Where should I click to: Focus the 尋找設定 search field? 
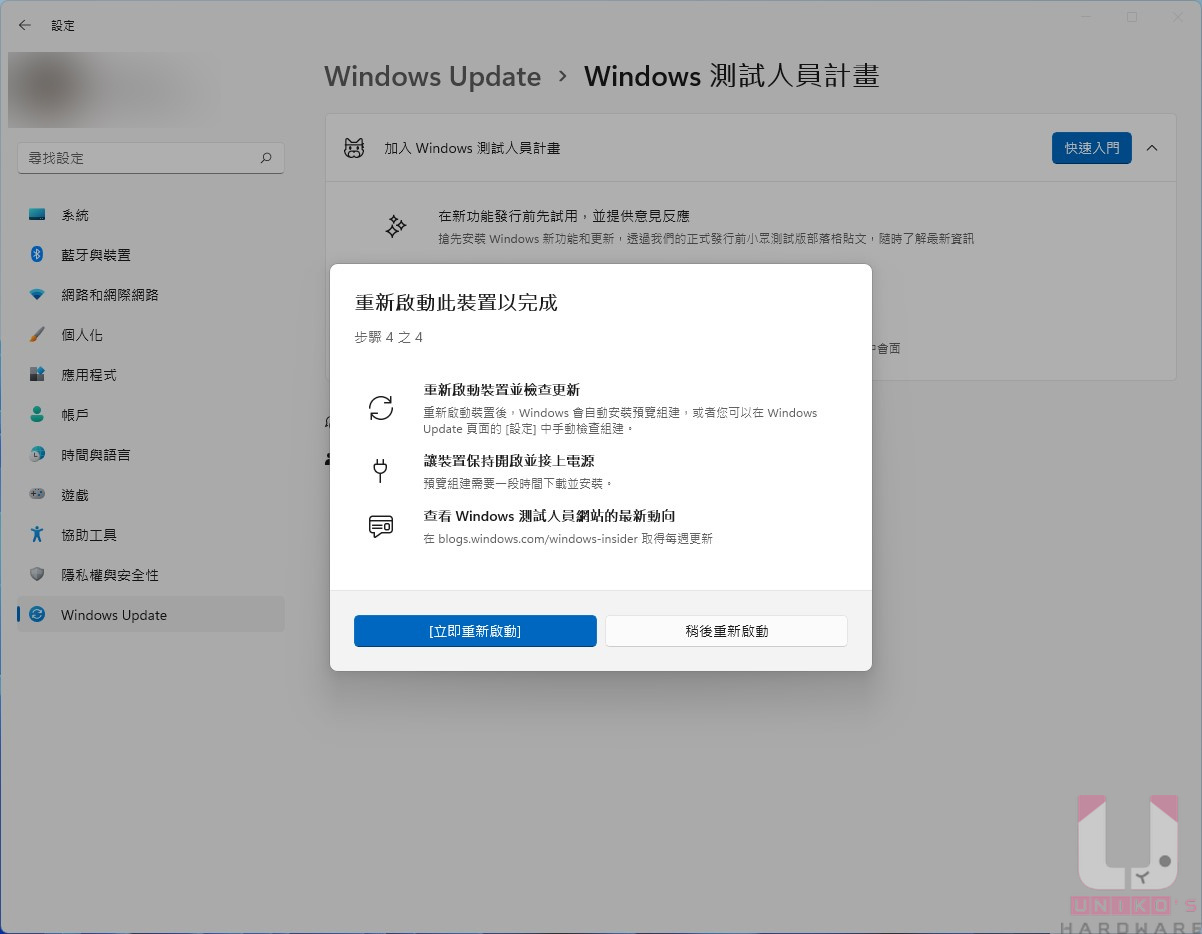tap(151, 158)
